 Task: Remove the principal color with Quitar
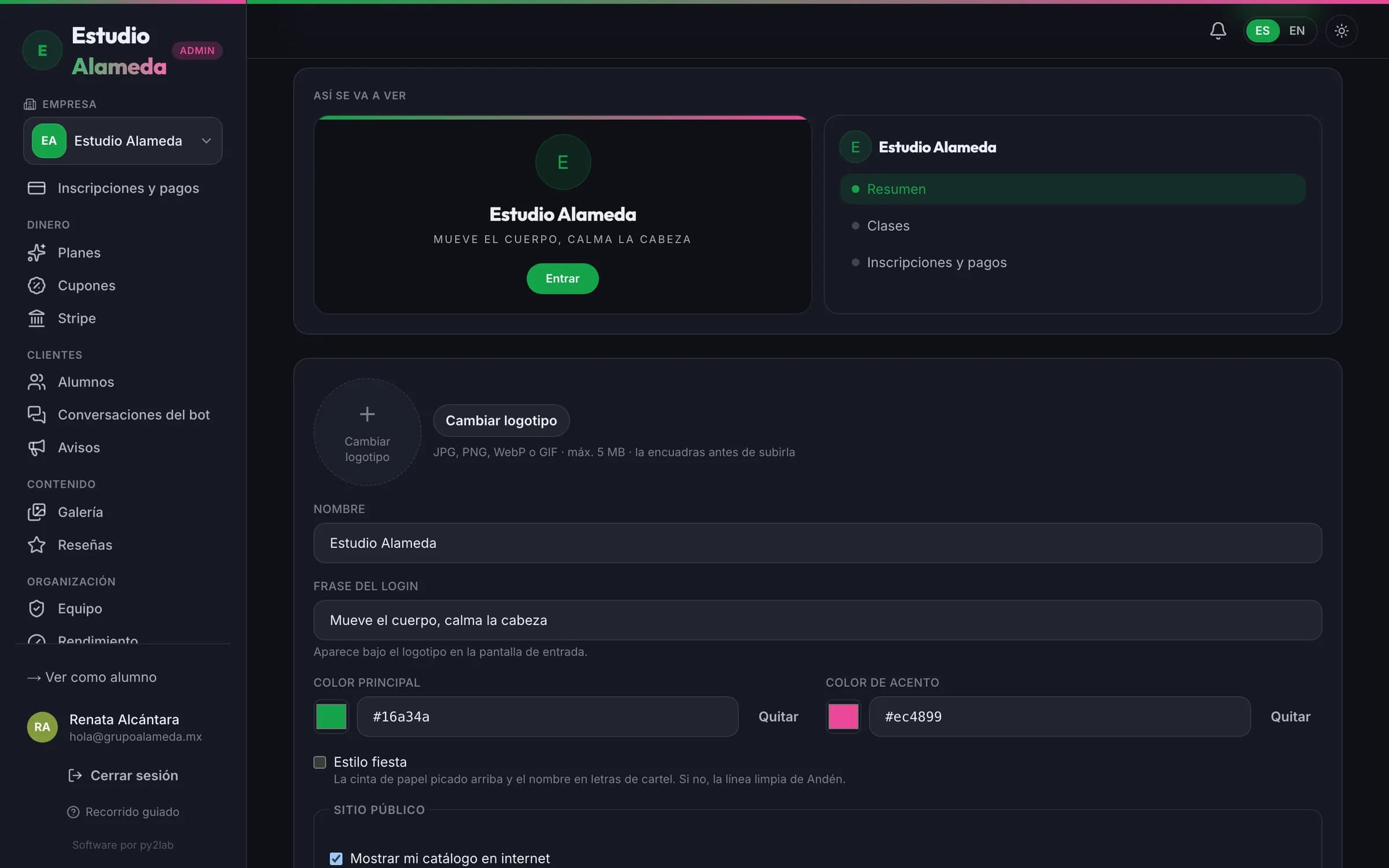click(x=778, y=716)
